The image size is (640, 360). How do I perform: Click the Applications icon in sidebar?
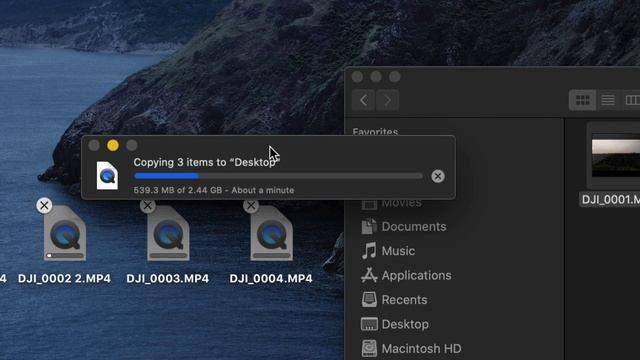click(x=369, y=275)
